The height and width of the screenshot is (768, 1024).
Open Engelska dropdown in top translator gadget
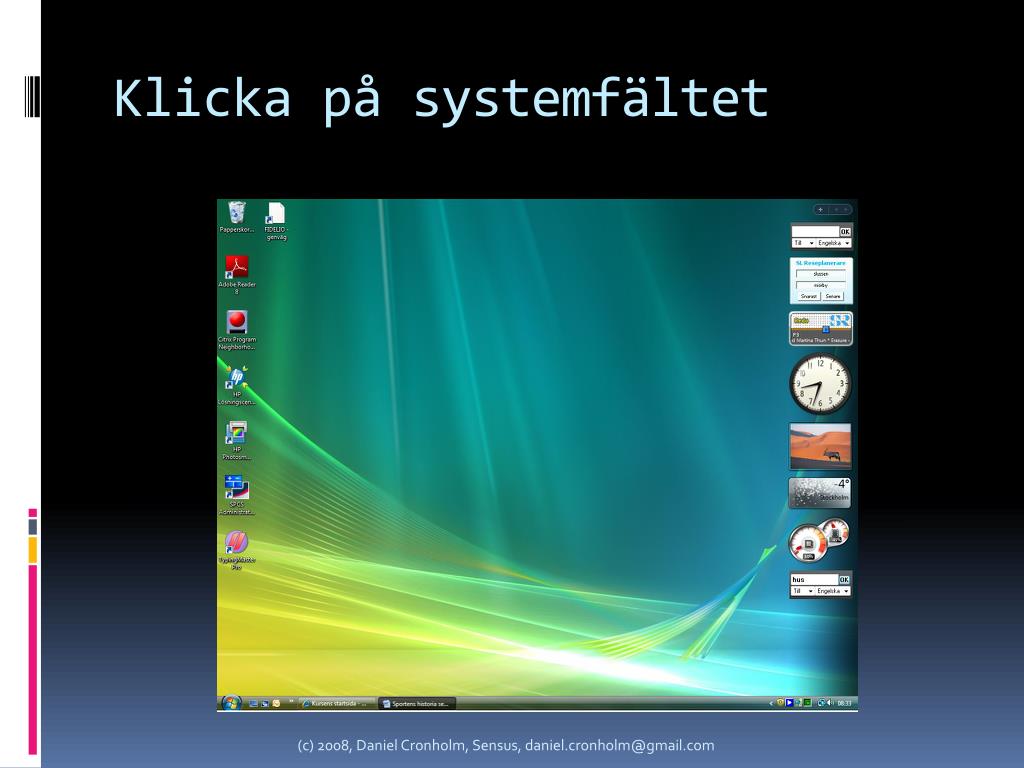click(x=834, y=243)
